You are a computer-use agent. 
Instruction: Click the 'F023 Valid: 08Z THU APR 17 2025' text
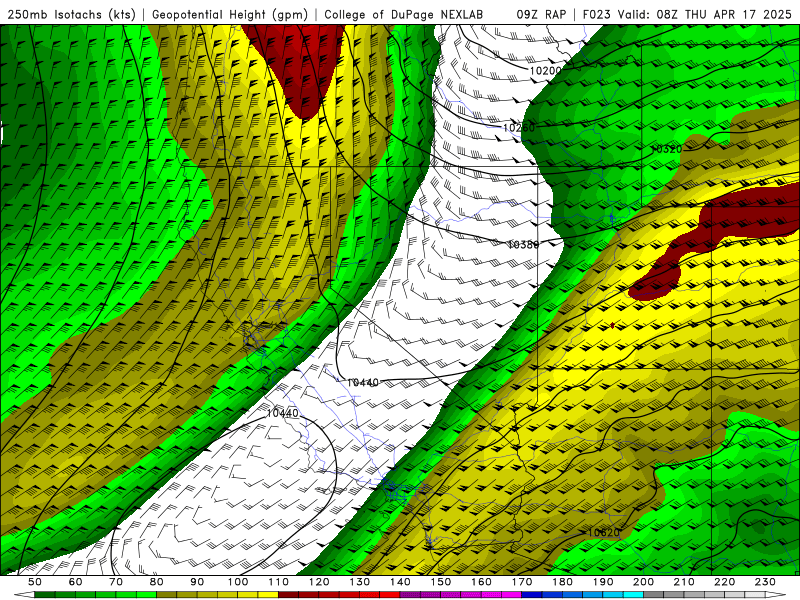tap(687, 15)
